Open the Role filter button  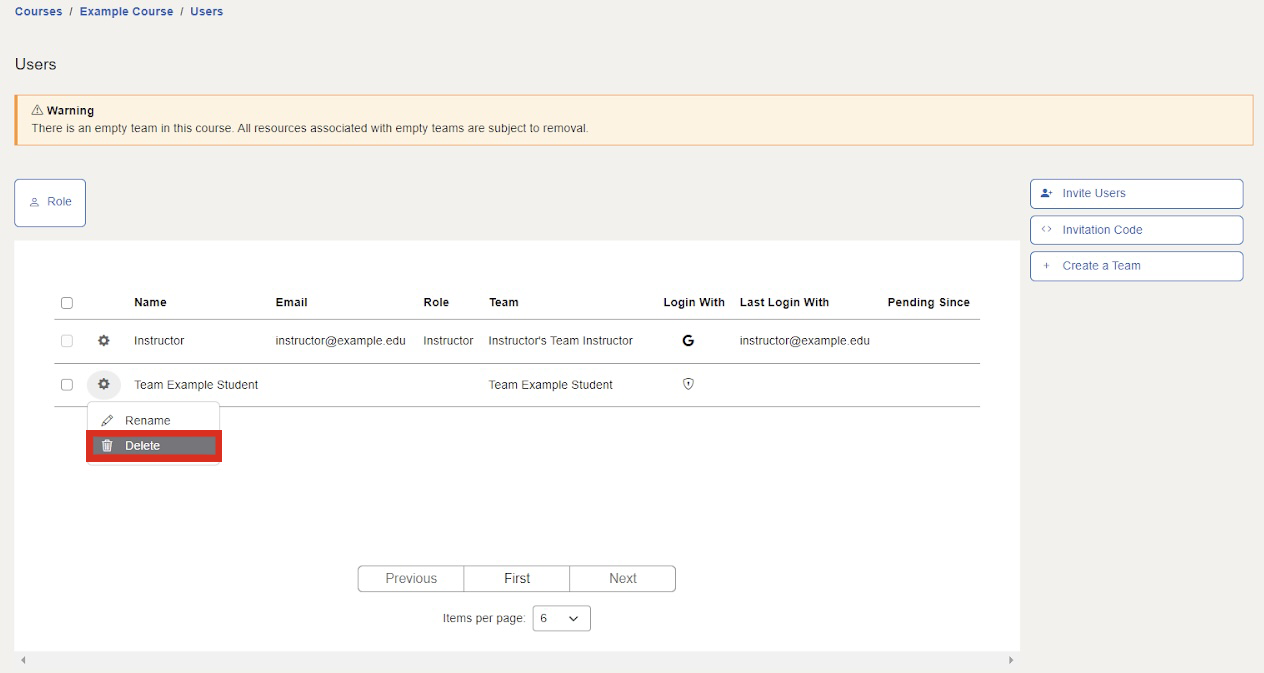[50, 202]
